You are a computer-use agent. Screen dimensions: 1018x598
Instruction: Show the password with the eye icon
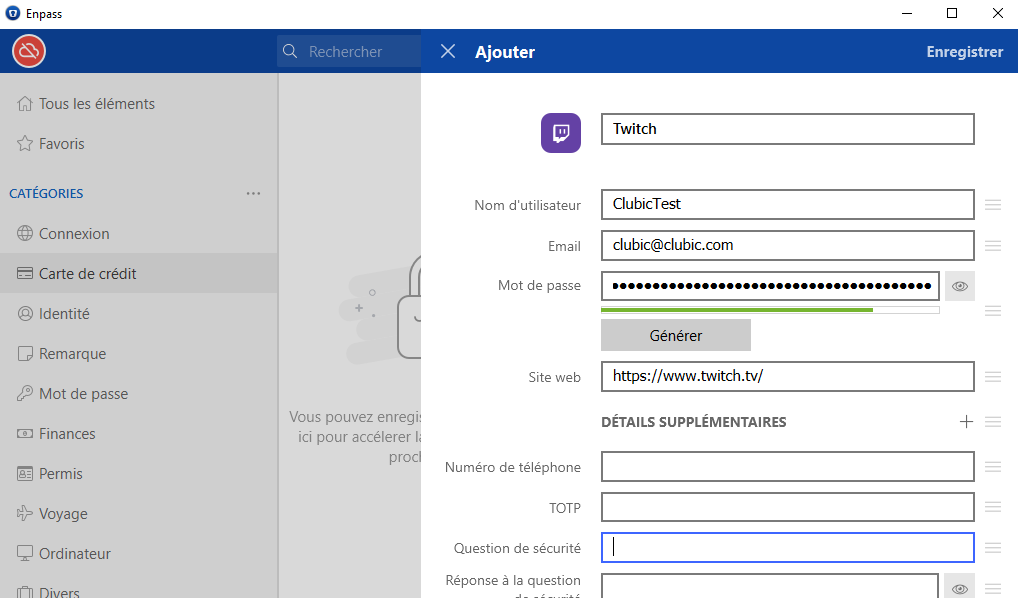click(960, 286)
